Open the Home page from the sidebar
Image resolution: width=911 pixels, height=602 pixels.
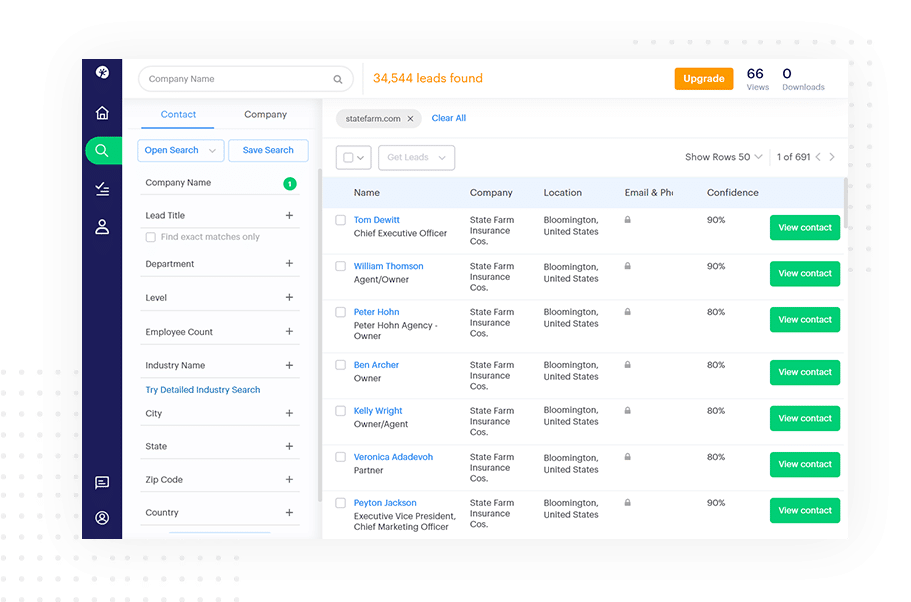tap(102, 113)
